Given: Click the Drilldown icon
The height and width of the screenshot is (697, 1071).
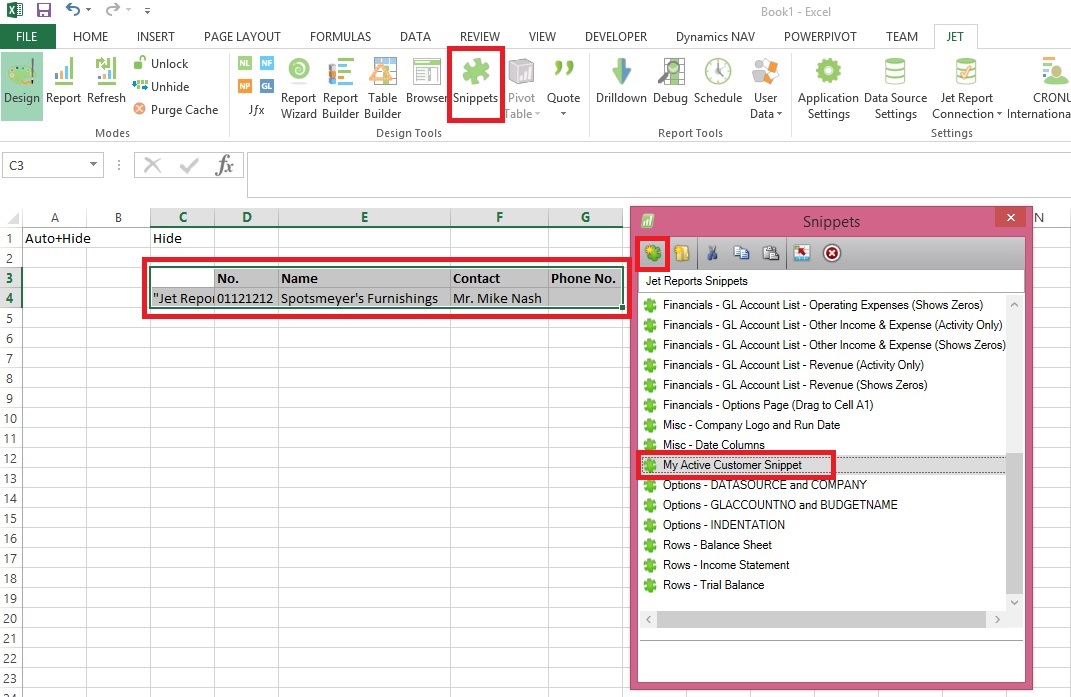Looking at the screenshot, I should click(x=621, y=83).
